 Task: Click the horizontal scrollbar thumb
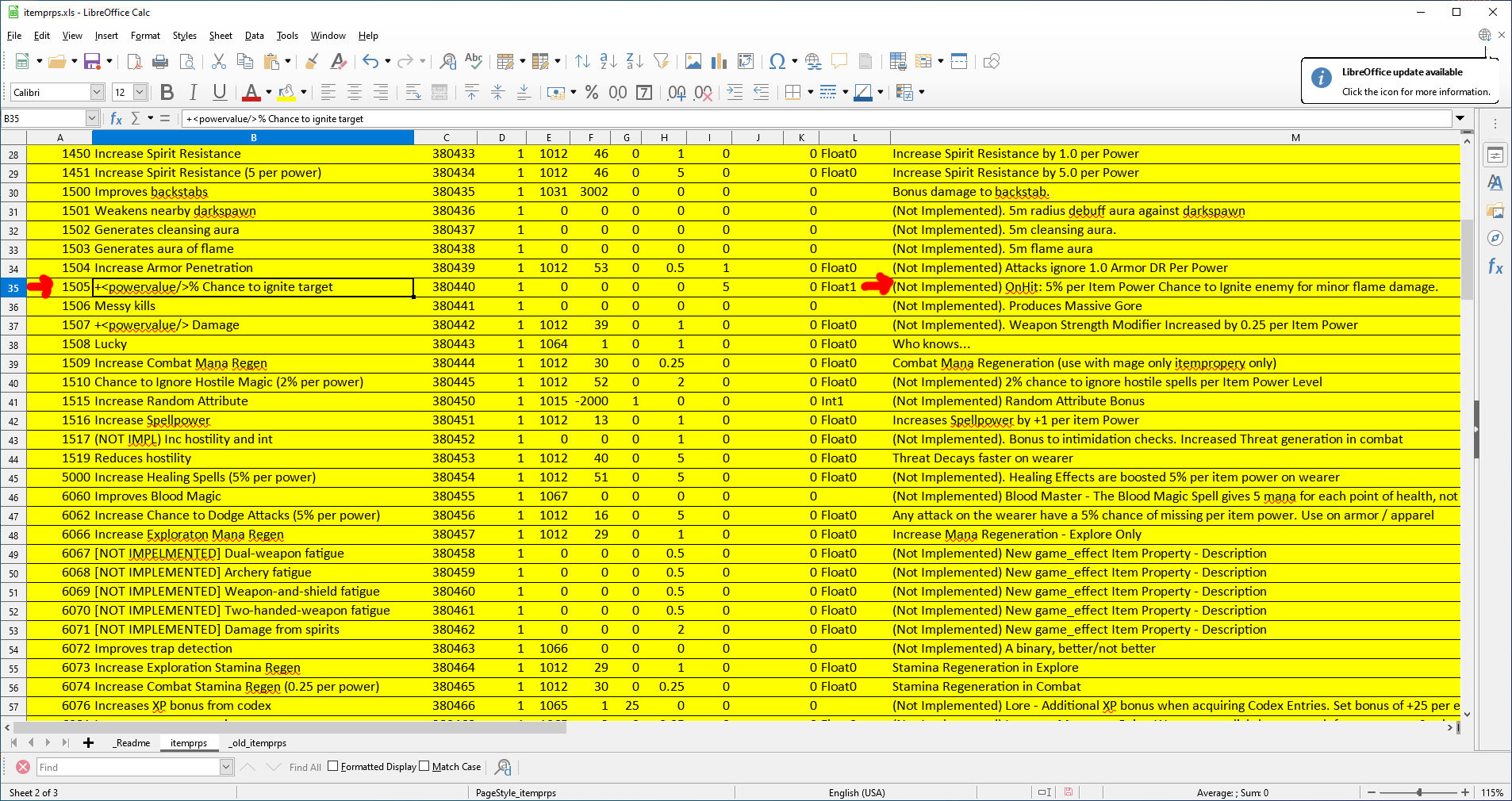290,727
